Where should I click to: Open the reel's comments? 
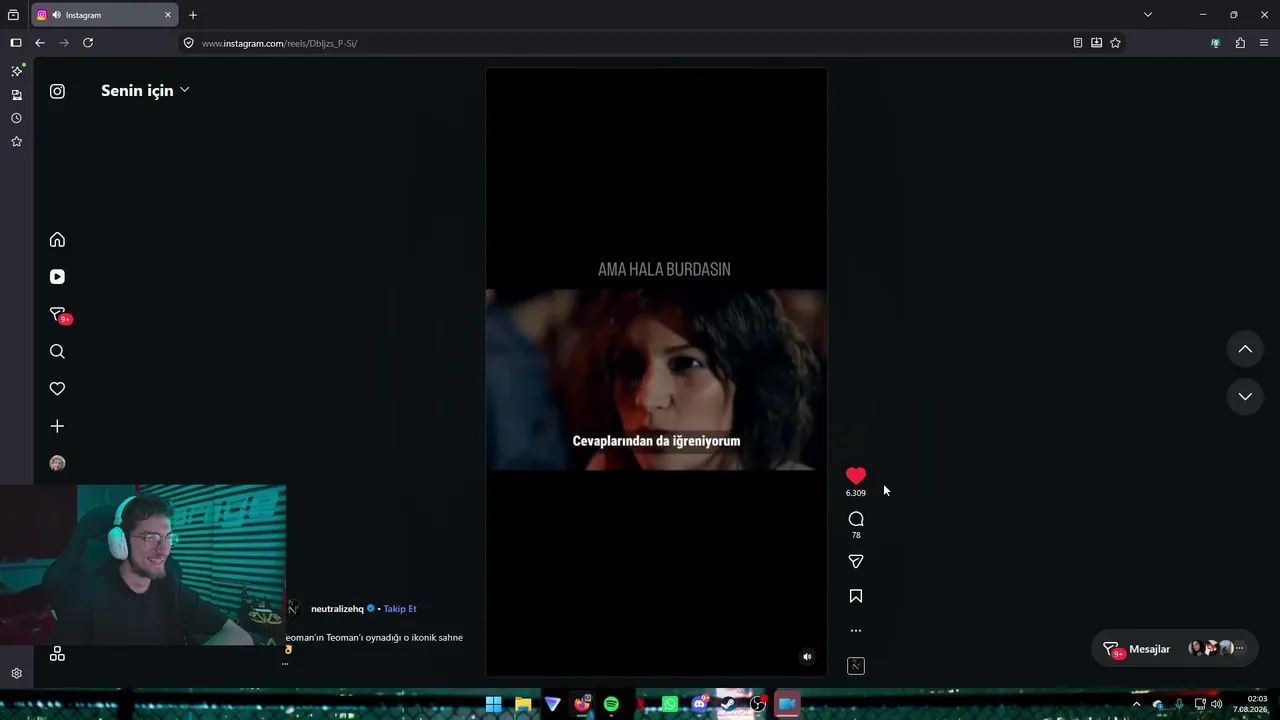pos(856,519)
